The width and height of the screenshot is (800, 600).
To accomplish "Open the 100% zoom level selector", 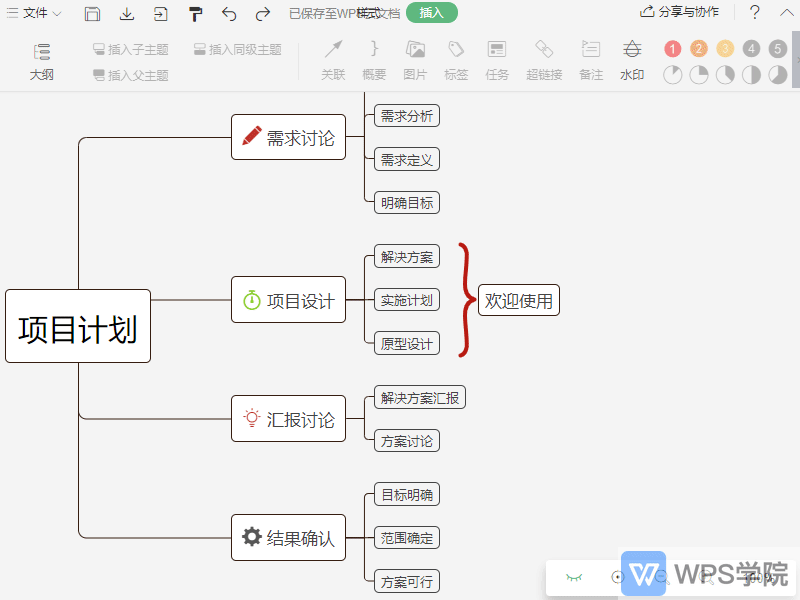I will [x=754, y=577].
